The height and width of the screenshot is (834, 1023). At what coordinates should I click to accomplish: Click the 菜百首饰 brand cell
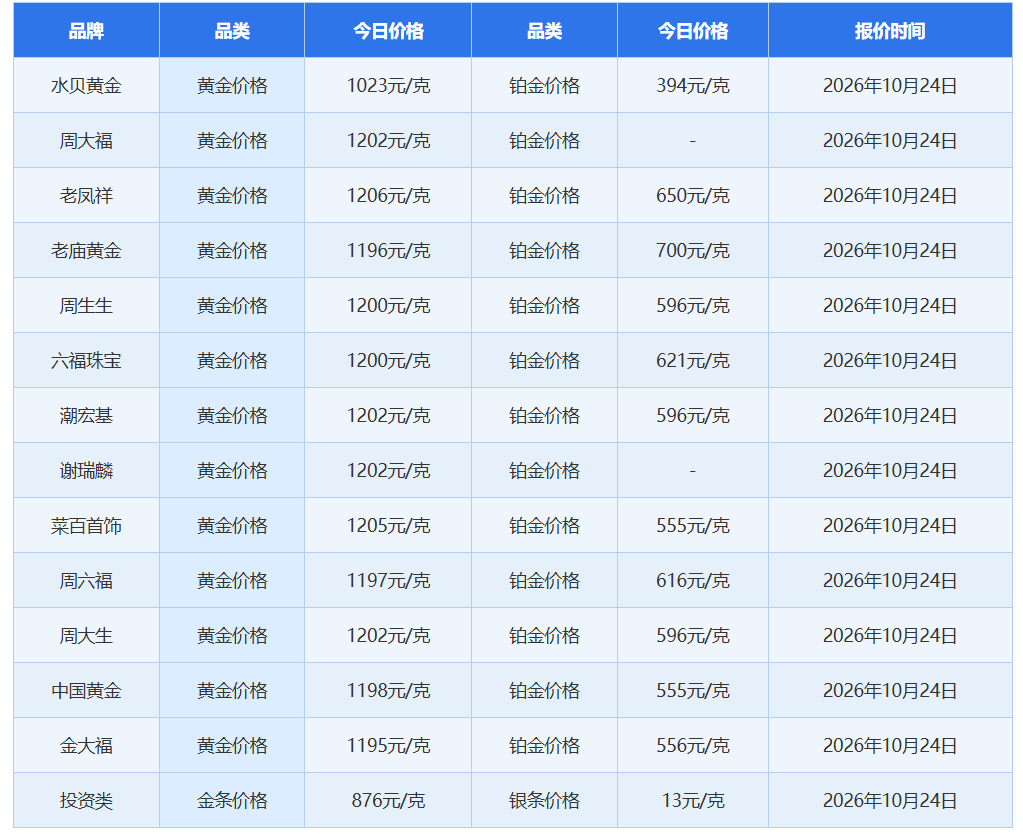coord(86,525)
